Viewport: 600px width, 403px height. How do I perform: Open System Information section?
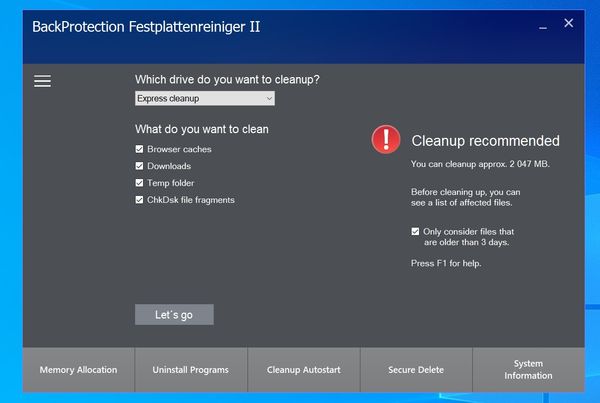tap(528, 370)
